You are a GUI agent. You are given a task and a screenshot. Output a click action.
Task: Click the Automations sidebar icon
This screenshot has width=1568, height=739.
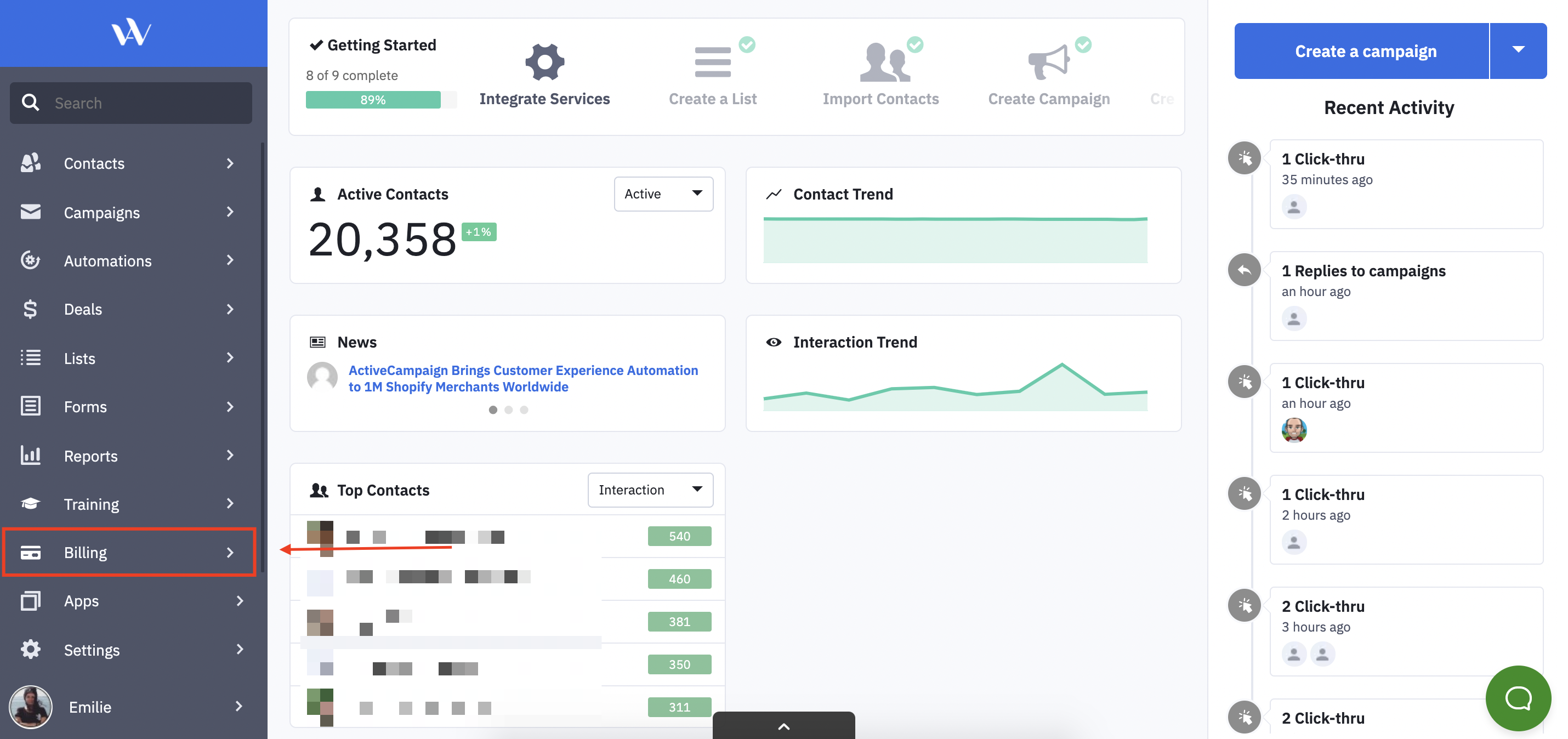pos(31,260)
